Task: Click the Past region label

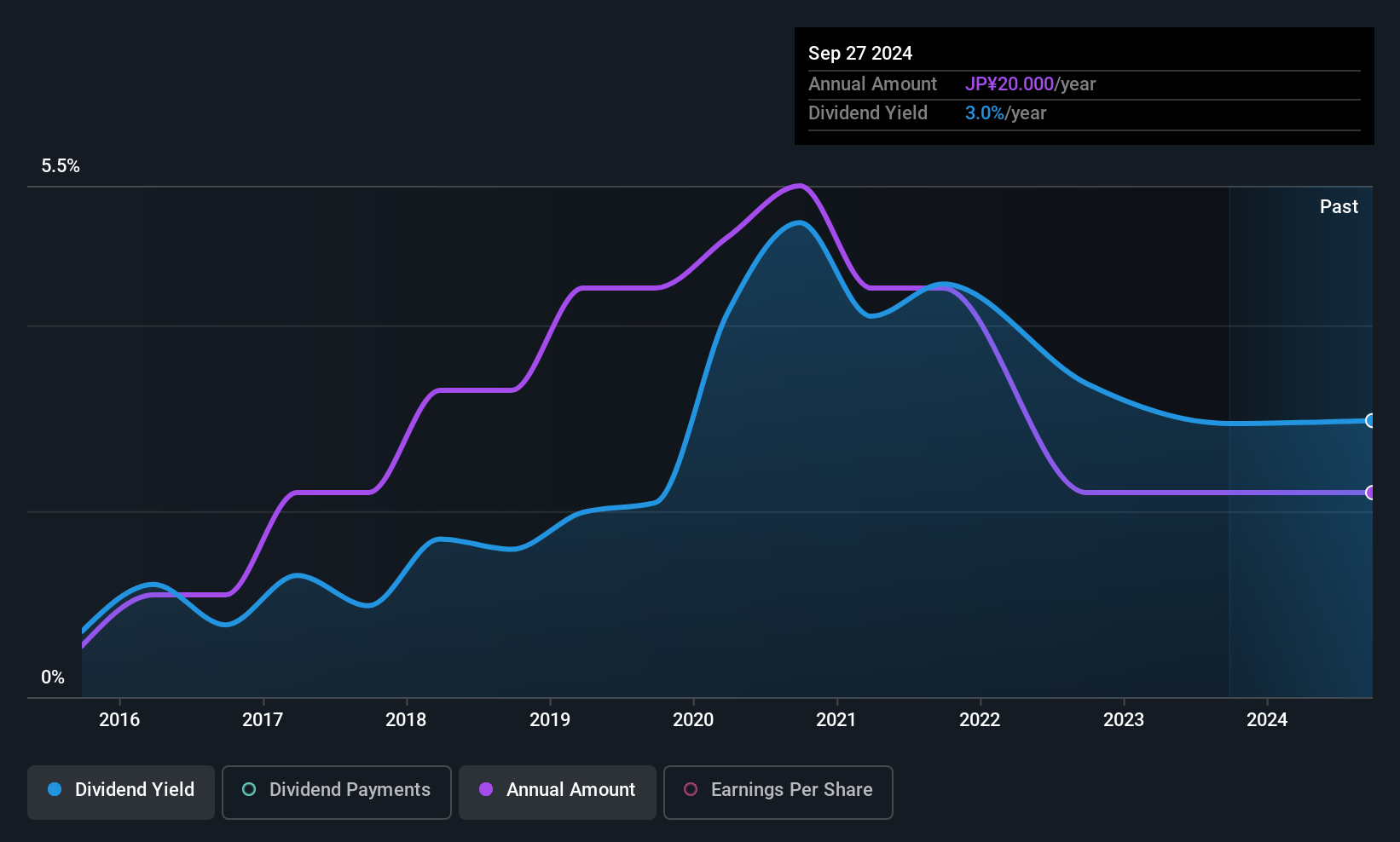Action: (1339, 206)
